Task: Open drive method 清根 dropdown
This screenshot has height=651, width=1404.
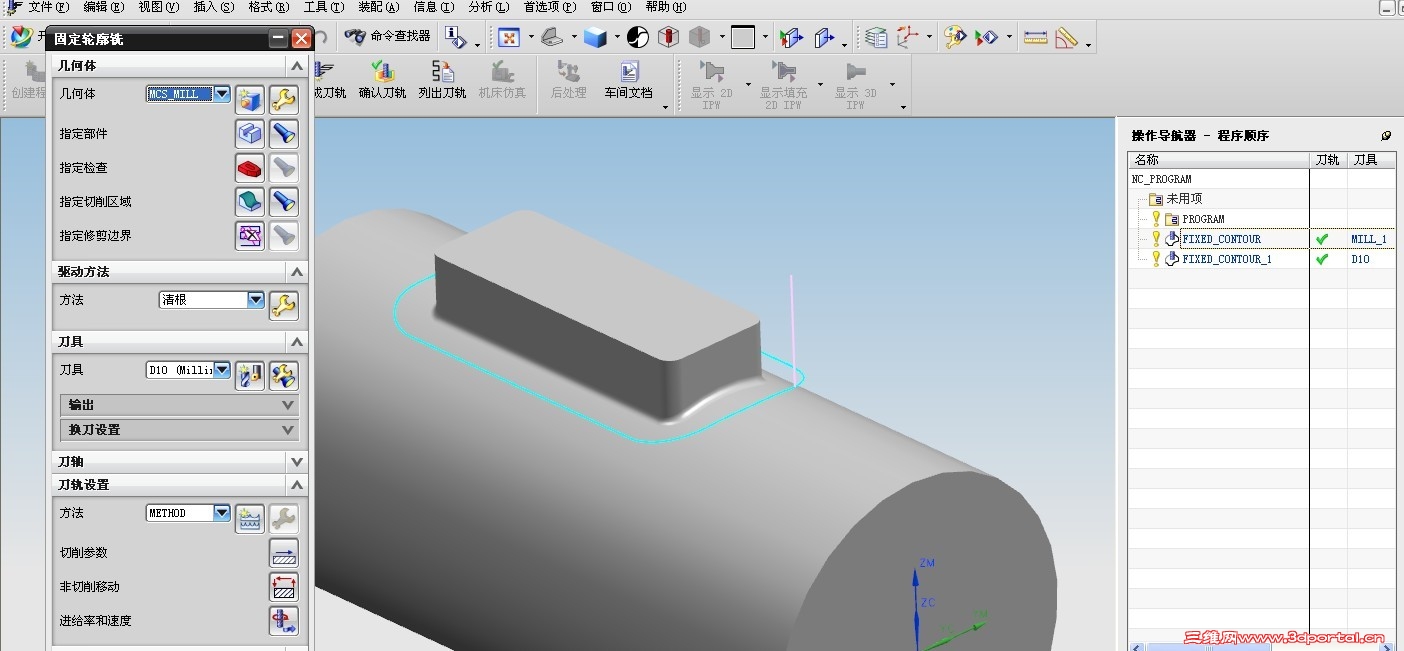Action: (x=256, y=299)
